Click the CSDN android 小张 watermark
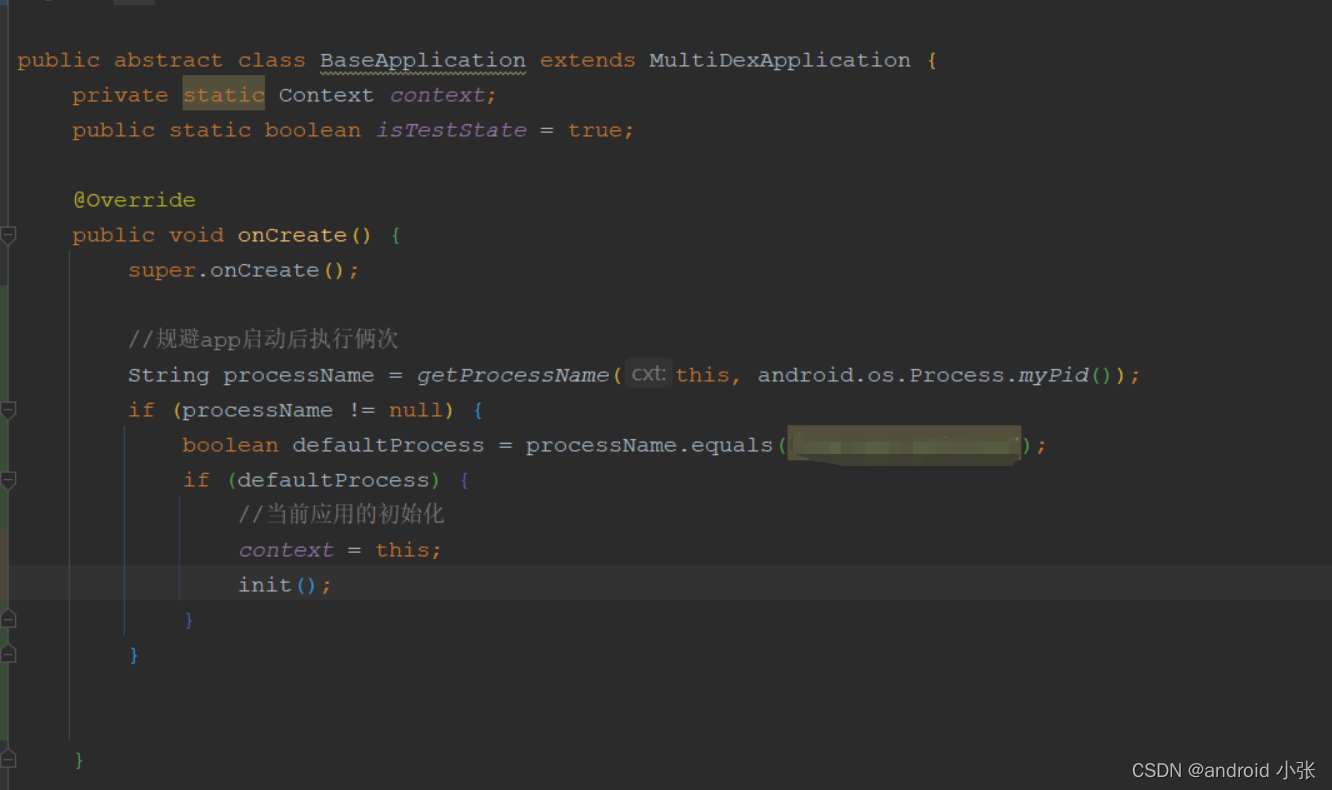Image resolution: width=1332 pixels, height=790 pixels. coord(1222,770)
